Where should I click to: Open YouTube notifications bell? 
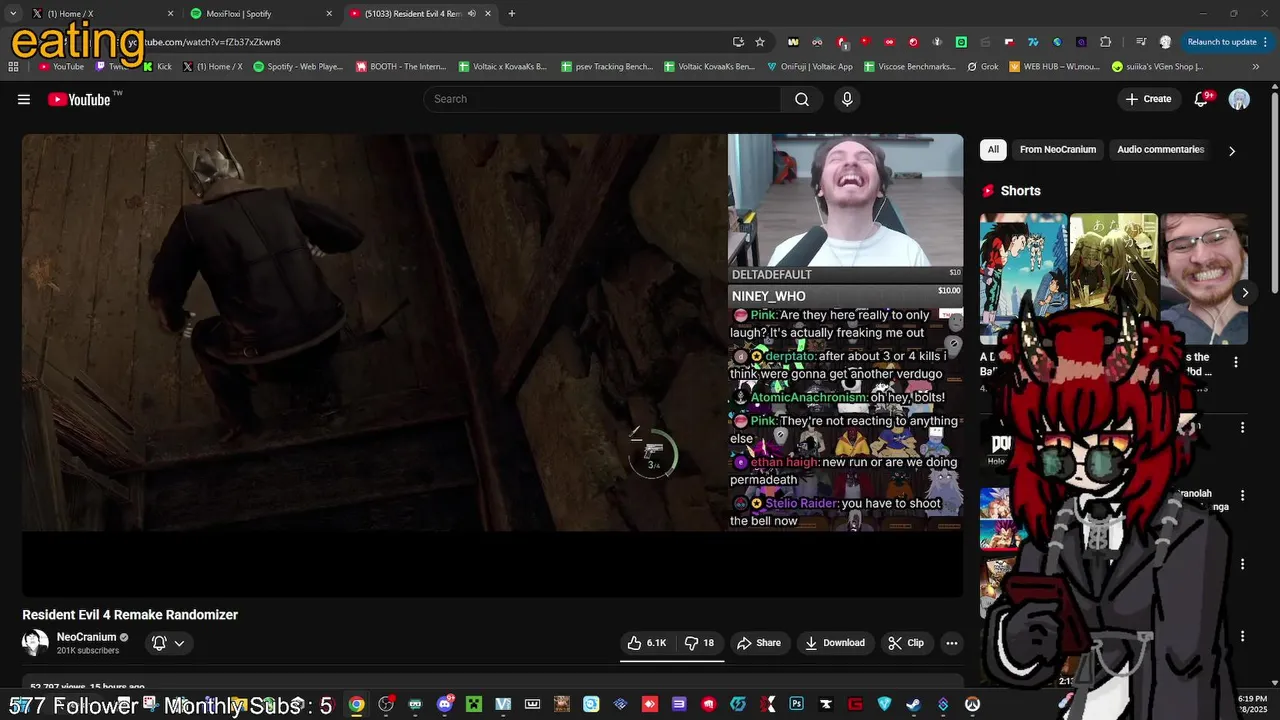pos(1202,99)
